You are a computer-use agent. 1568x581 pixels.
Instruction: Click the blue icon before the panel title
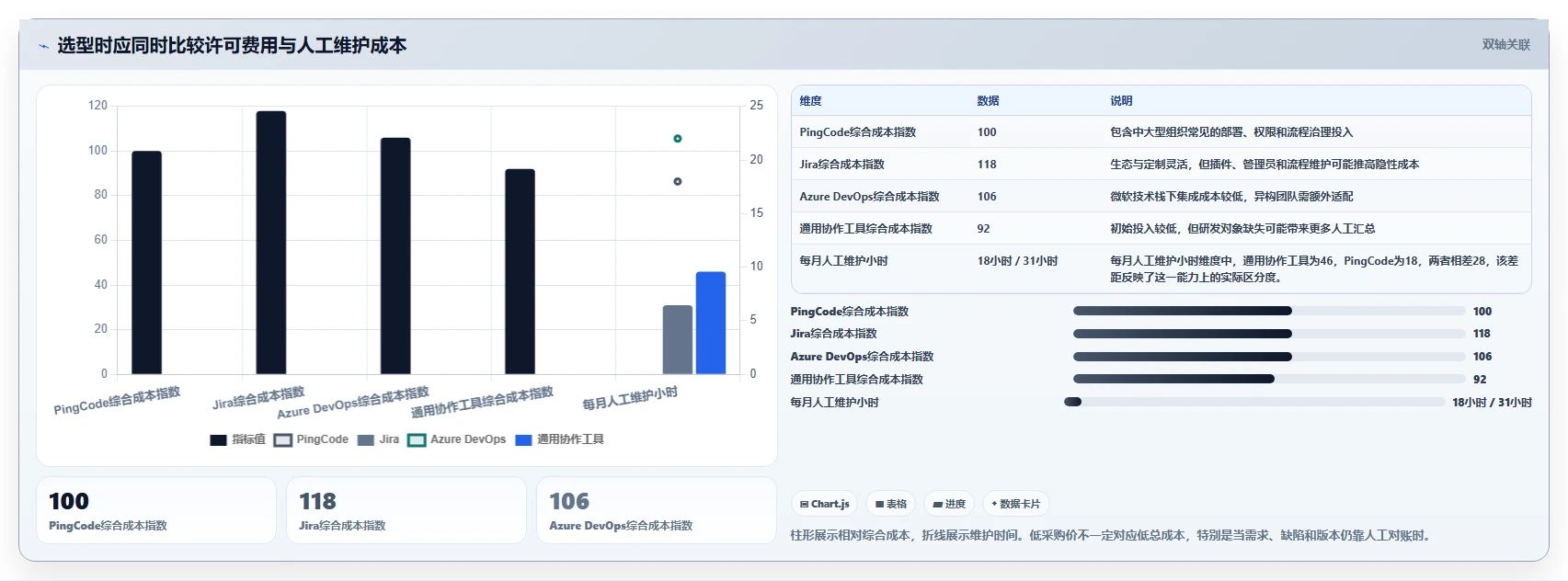(43, 46)
